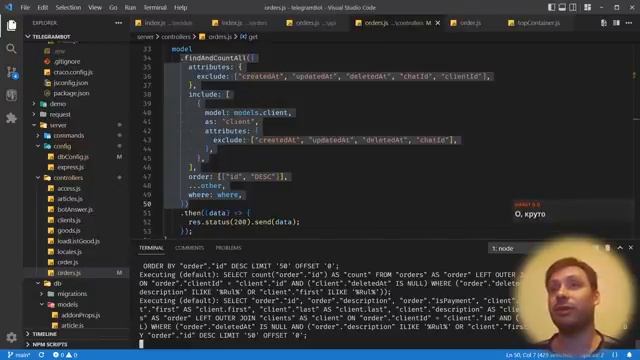
Task: Open the Manage gear menu
Action: (x=11, y=337)
